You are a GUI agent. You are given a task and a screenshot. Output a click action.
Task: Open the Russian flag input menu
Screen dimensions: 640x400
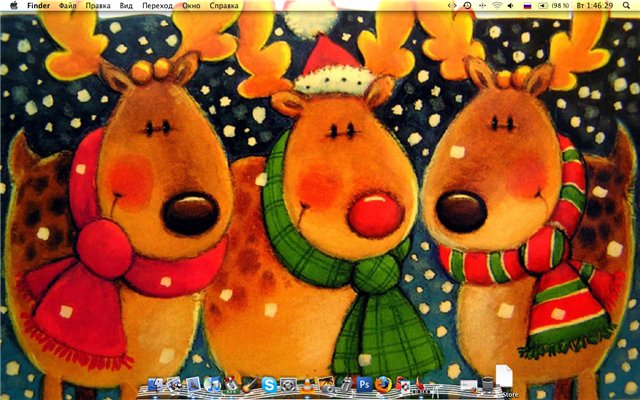coord(527,6)
